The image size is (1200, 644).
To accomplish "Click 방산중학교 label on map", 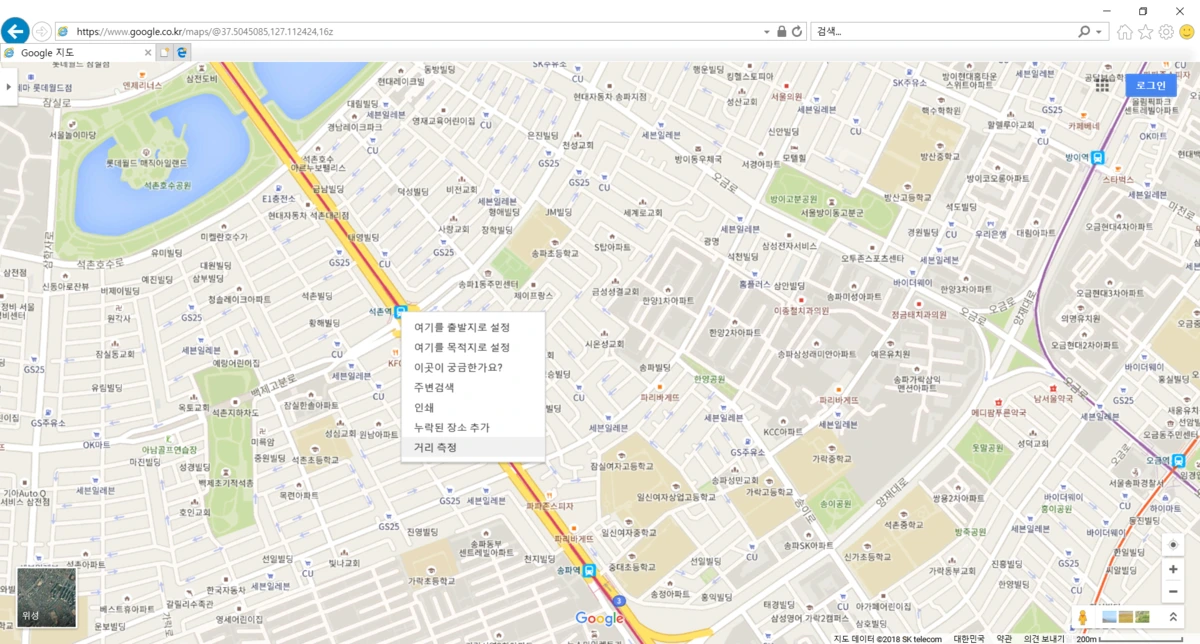I will [x=939, y=157].
